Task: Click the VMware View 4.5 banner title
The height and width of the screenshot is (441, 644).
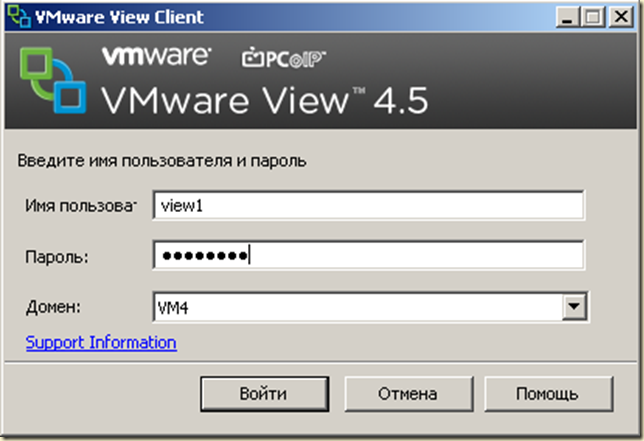Action: (265, 100)
